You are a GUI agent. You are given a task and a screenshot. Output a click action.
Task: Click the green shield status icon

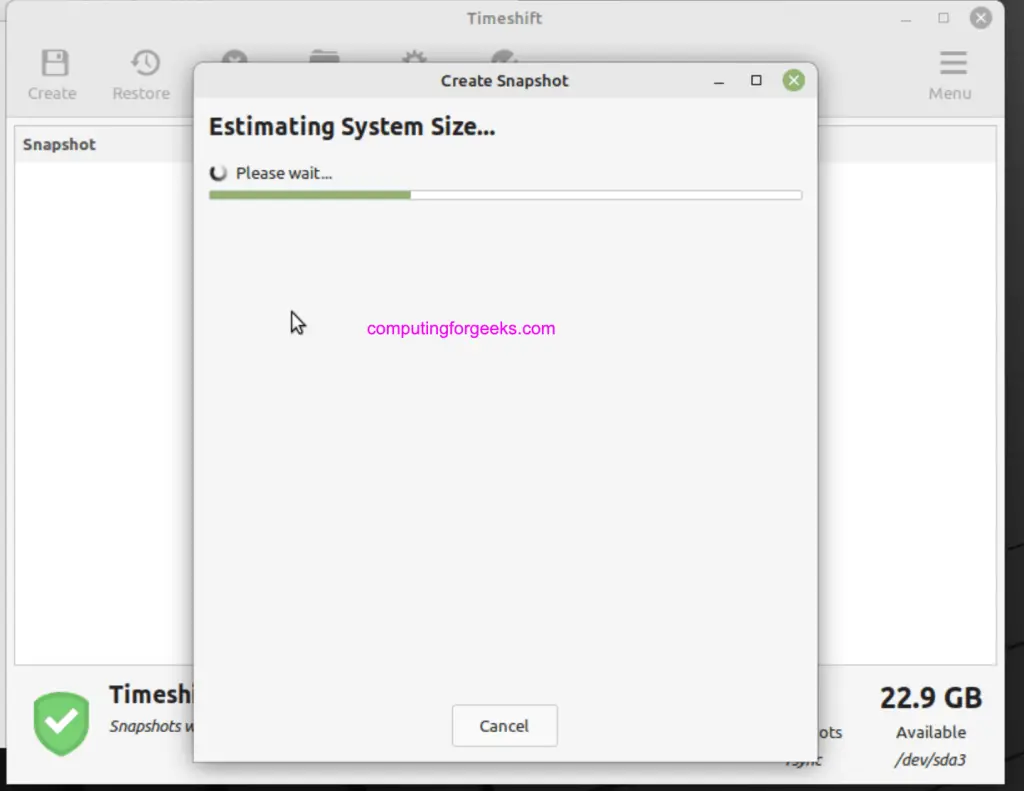pyautogui.click(x=61, y=724)
